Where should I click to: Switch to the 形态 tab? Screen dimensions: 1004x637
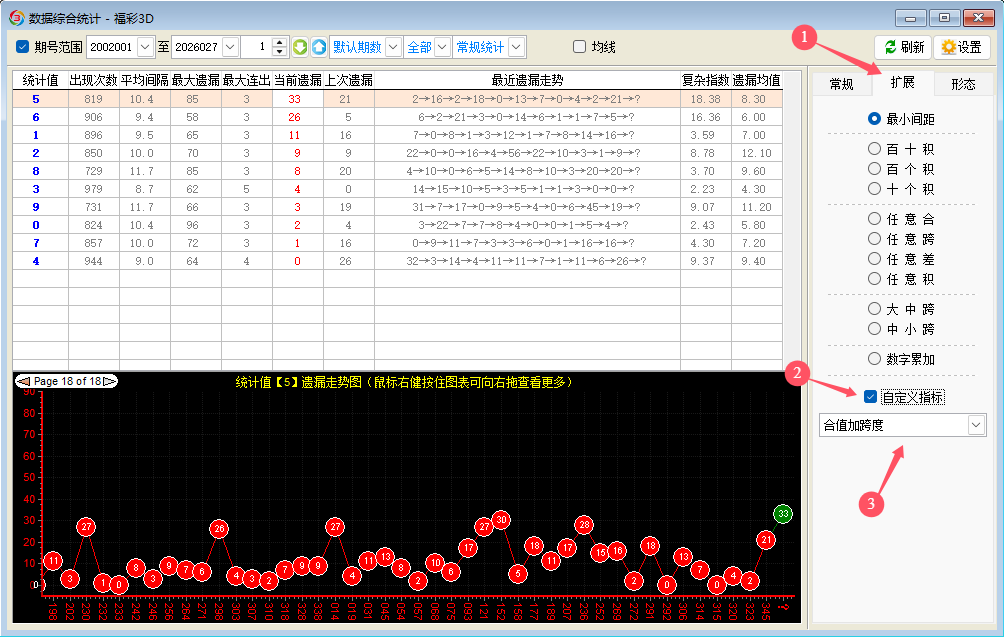[963, 84]
